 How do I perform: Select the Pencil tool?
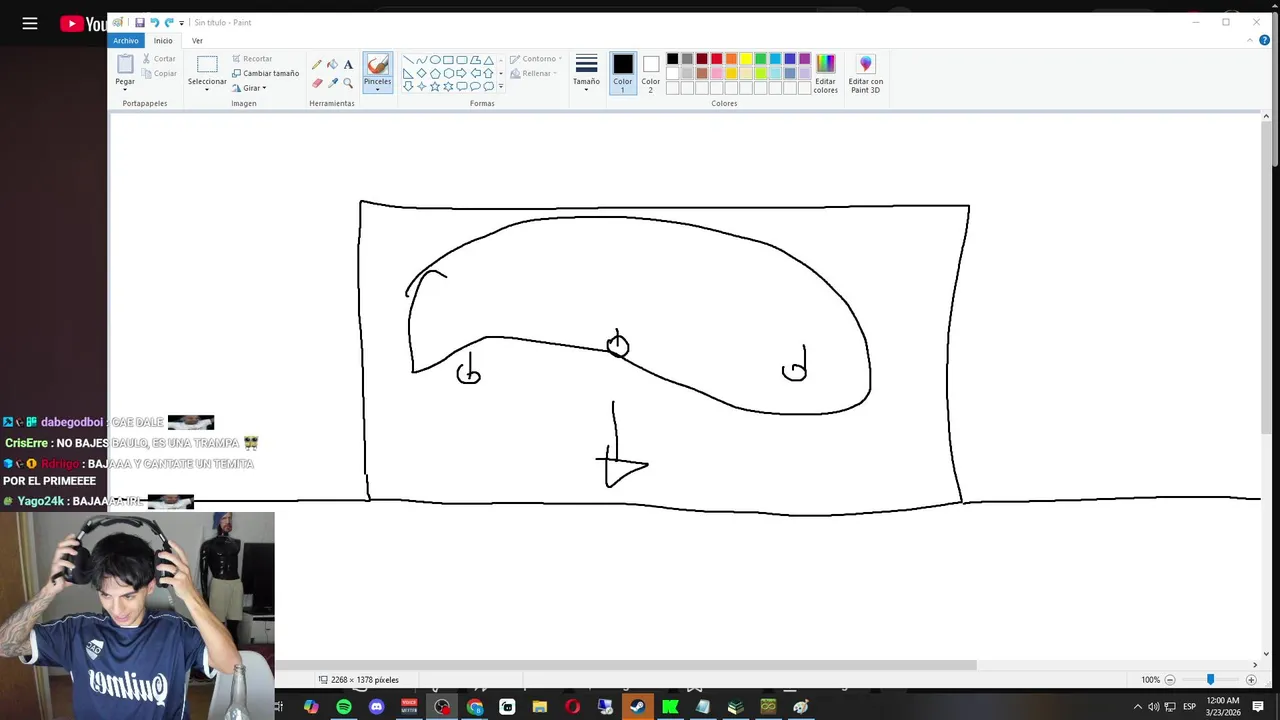(317, 64)
